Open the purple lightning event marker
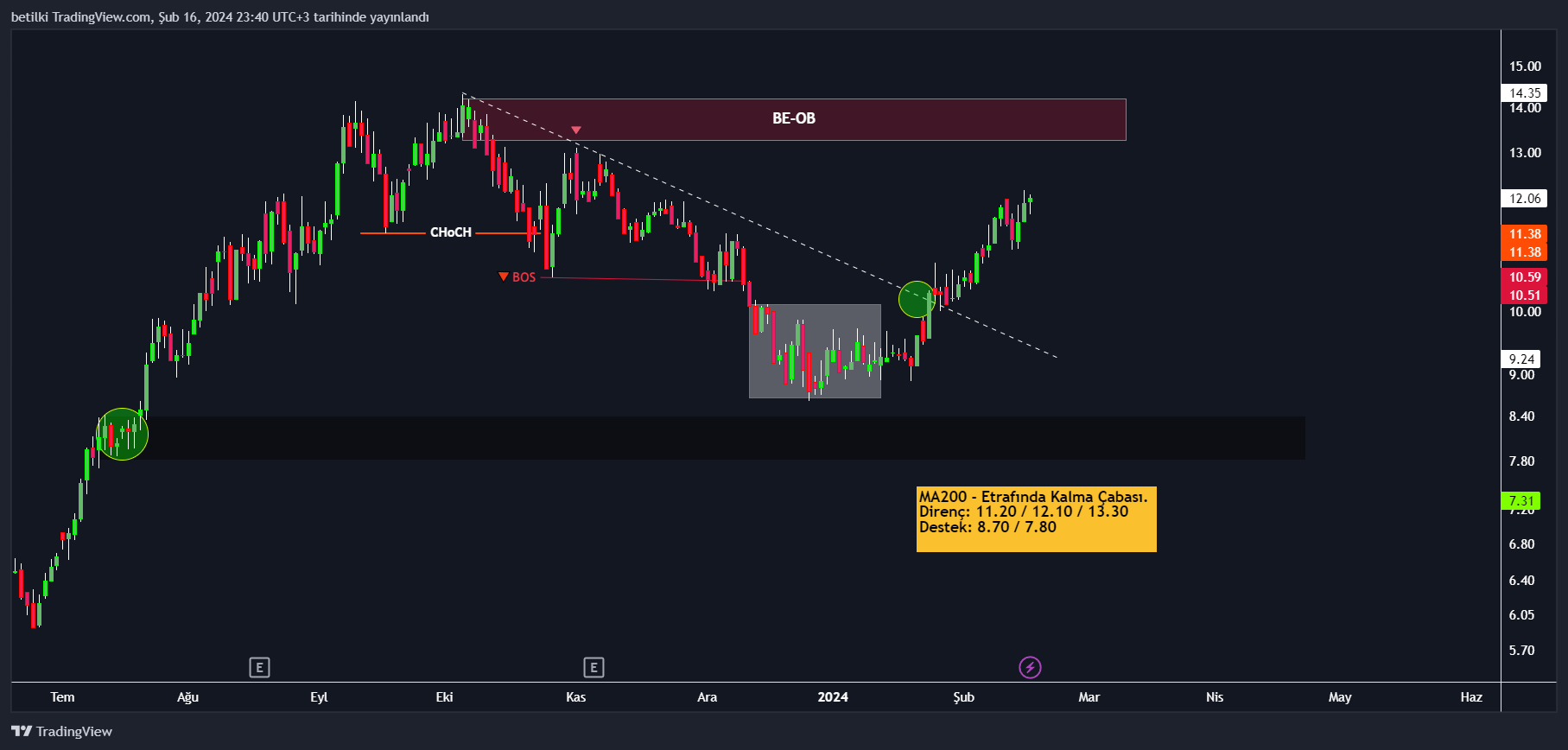1568x750 pixels. click(x=1030, y=667)
